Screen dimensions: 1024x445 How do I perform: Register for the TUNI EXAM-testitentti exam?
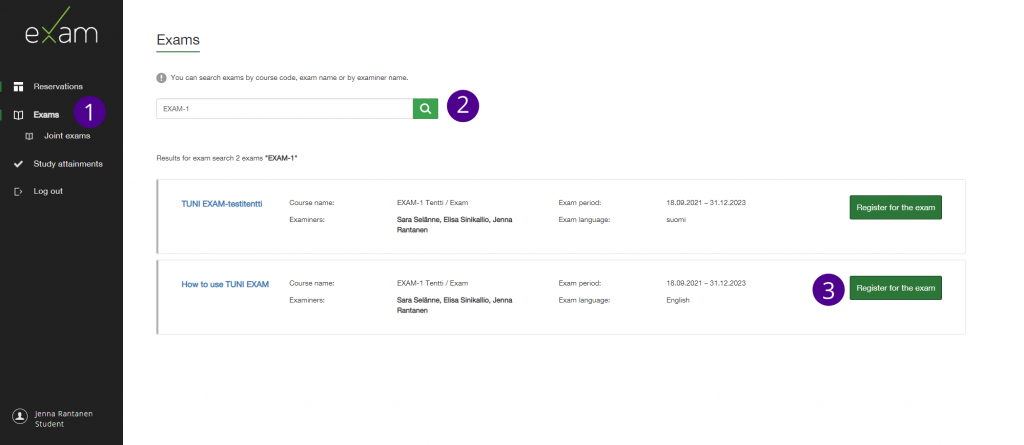coord(895,208)
